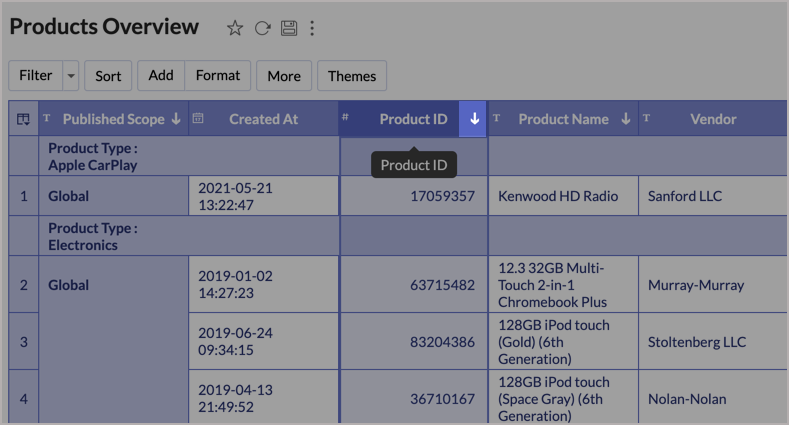Open the Filter dropdown arrow
This screenshot has height=425, width=789.
(x=70, y=76)
